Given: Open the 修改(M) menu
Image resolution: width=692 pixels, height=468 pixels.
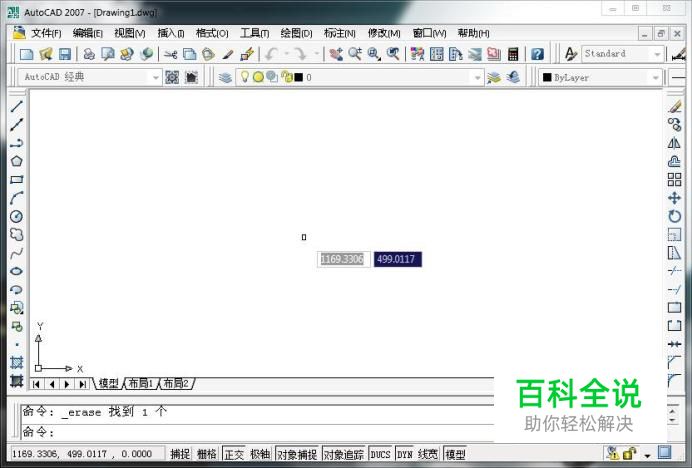Looking at the screenshot, I should [x=384, y=33].
